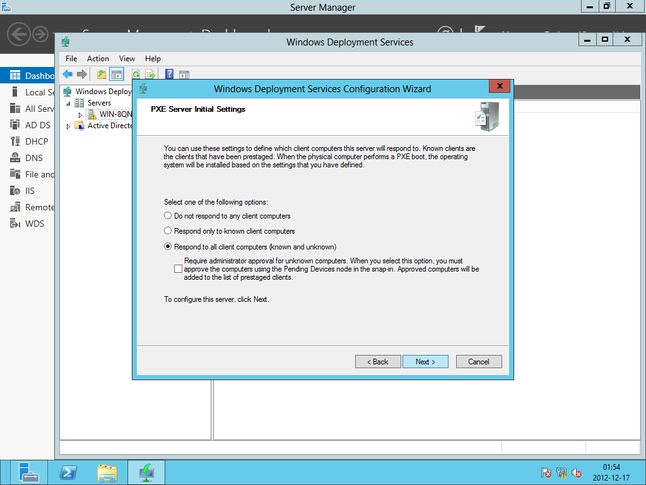Screen dimensions: 646x485
Task: Open the blue Help toolbar icon
Action: (169, 74)
